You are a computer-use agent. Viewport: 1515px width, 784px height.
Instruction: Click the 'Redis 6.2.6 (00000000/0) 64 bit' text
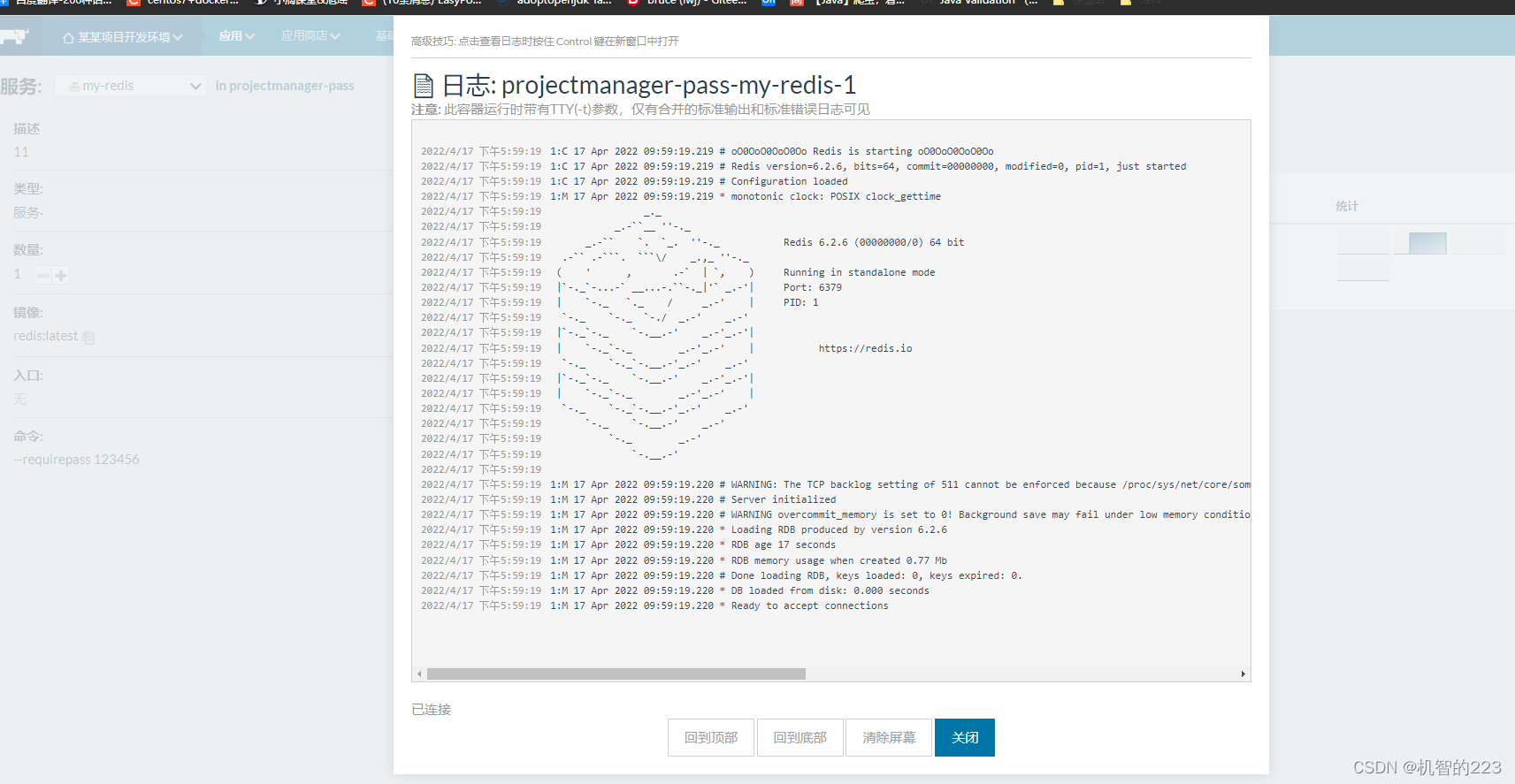click(x=874, y=242)
